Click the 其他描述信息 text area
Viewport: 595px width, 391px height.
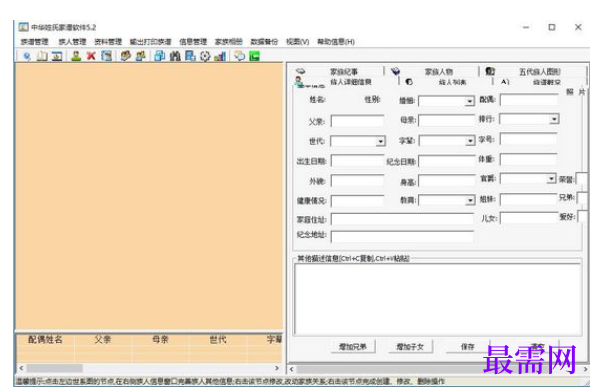[x=438, y=299]
